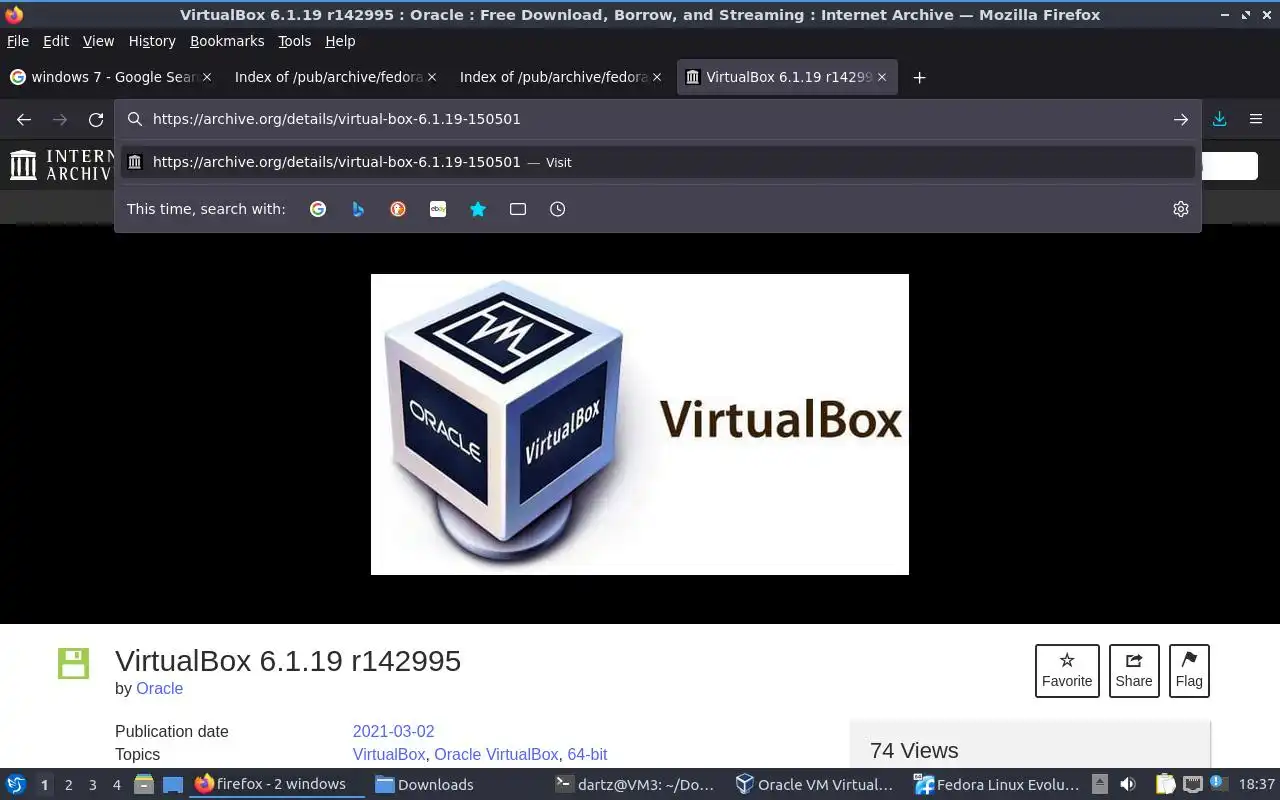Viewport: 1280px width, 800px height.
Task: Click the Internet Archive logo
Action: point(60,165)
